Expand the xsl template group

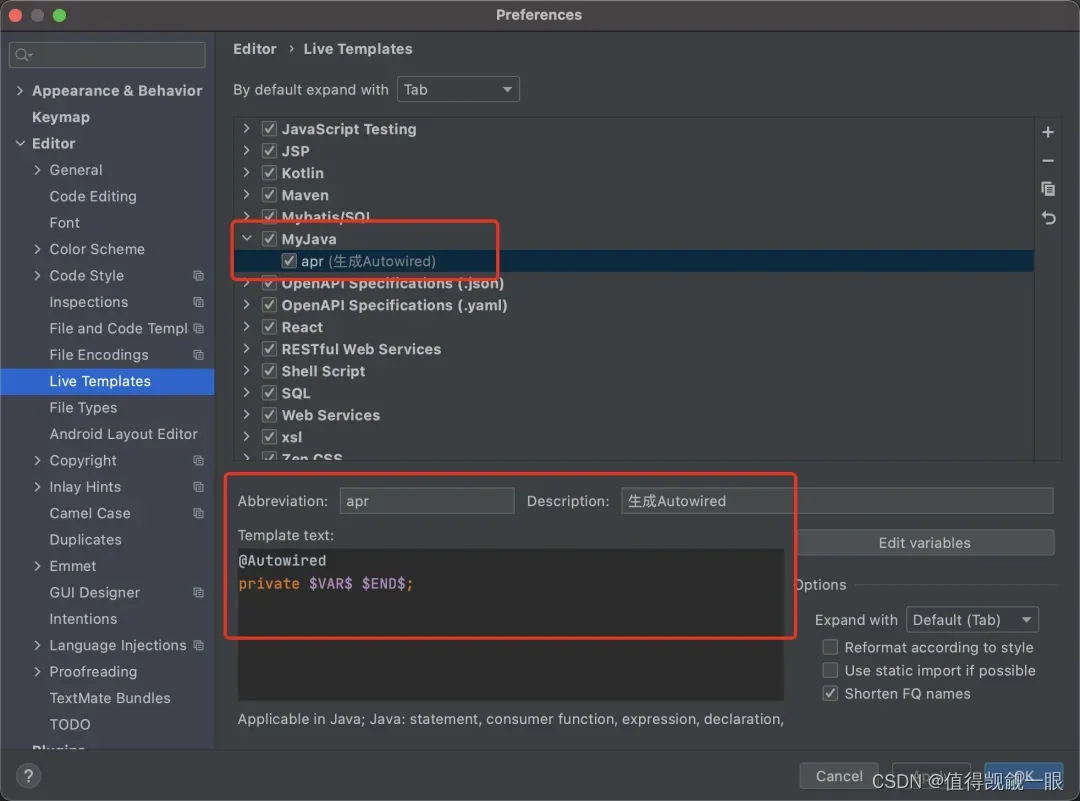point(247,437)
